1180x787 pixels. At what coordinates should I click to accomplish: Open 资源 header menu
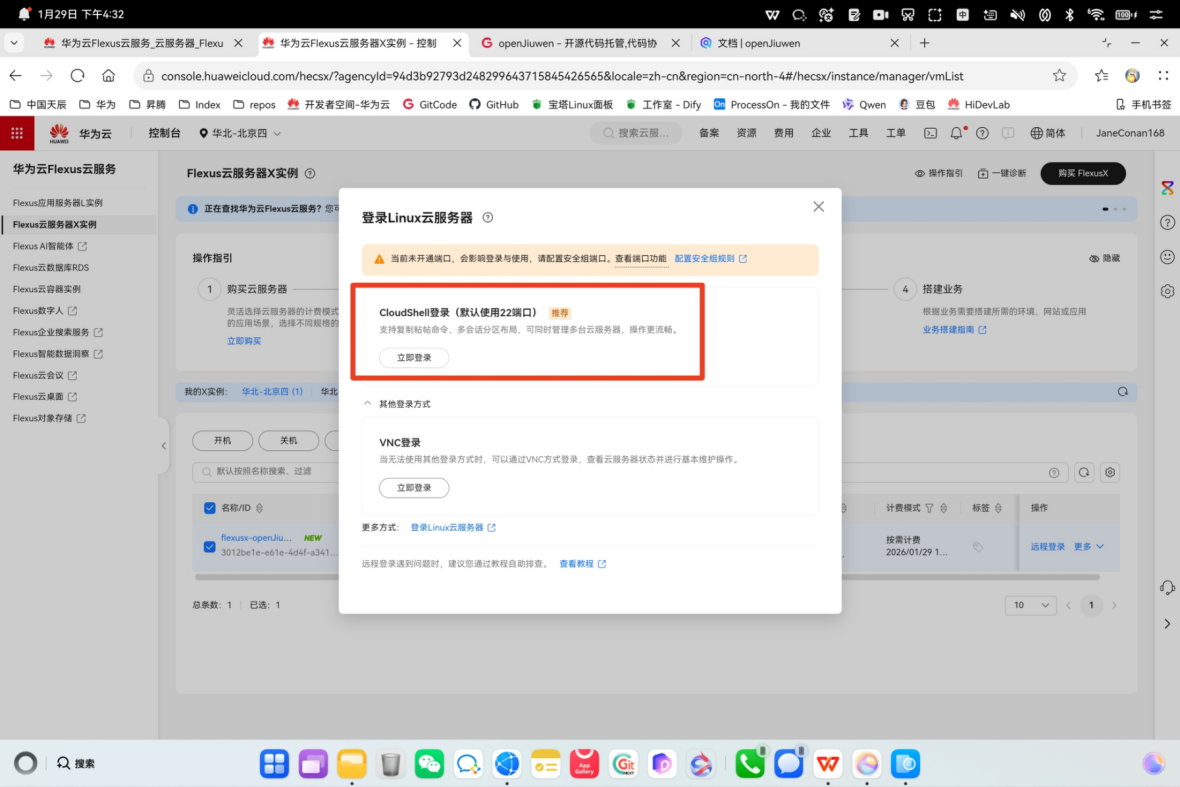coord(747,133)
